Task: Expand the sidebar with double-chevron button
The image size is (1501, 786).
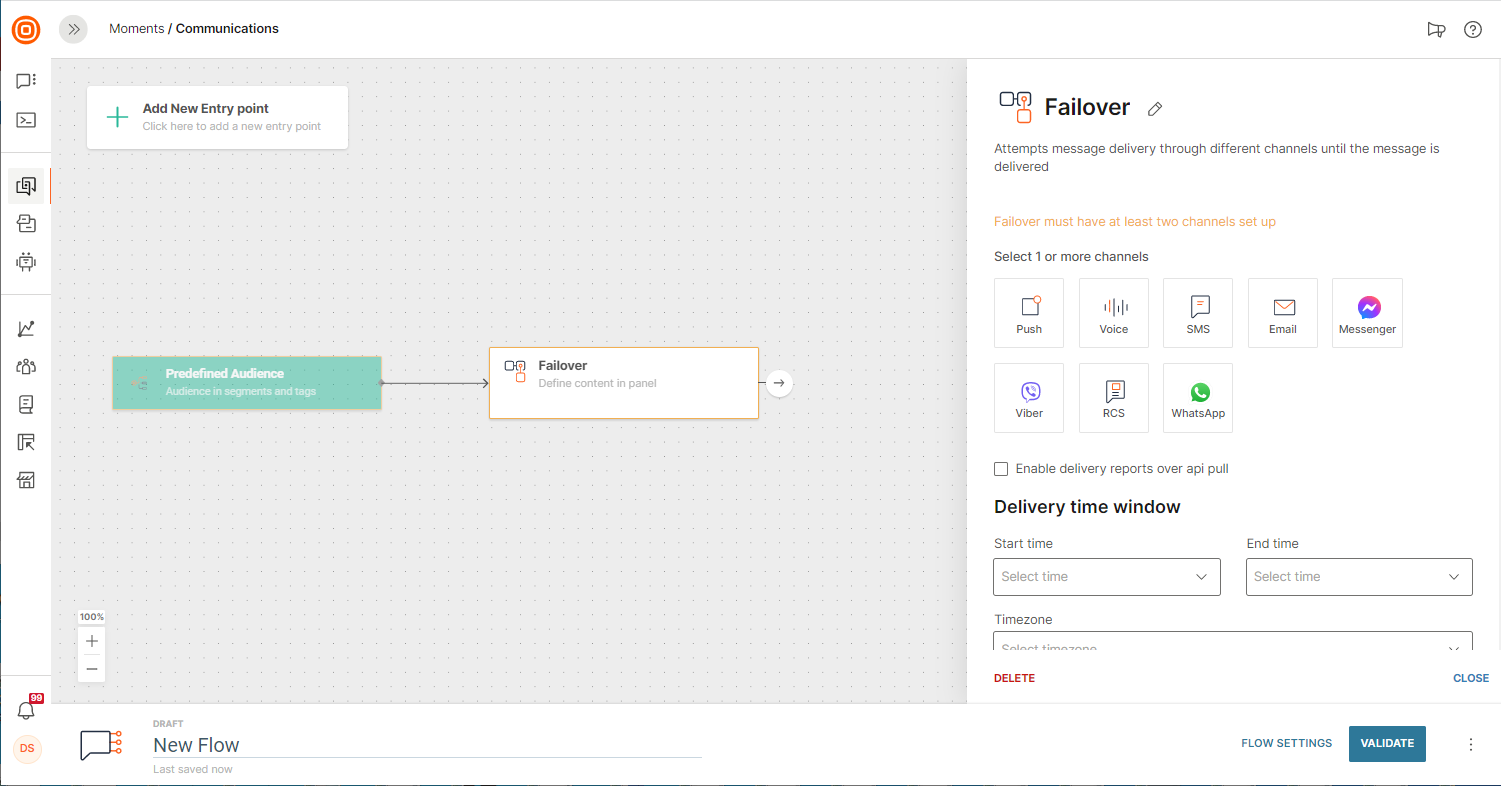Action: pyautogui.click(x=73, y=29)
